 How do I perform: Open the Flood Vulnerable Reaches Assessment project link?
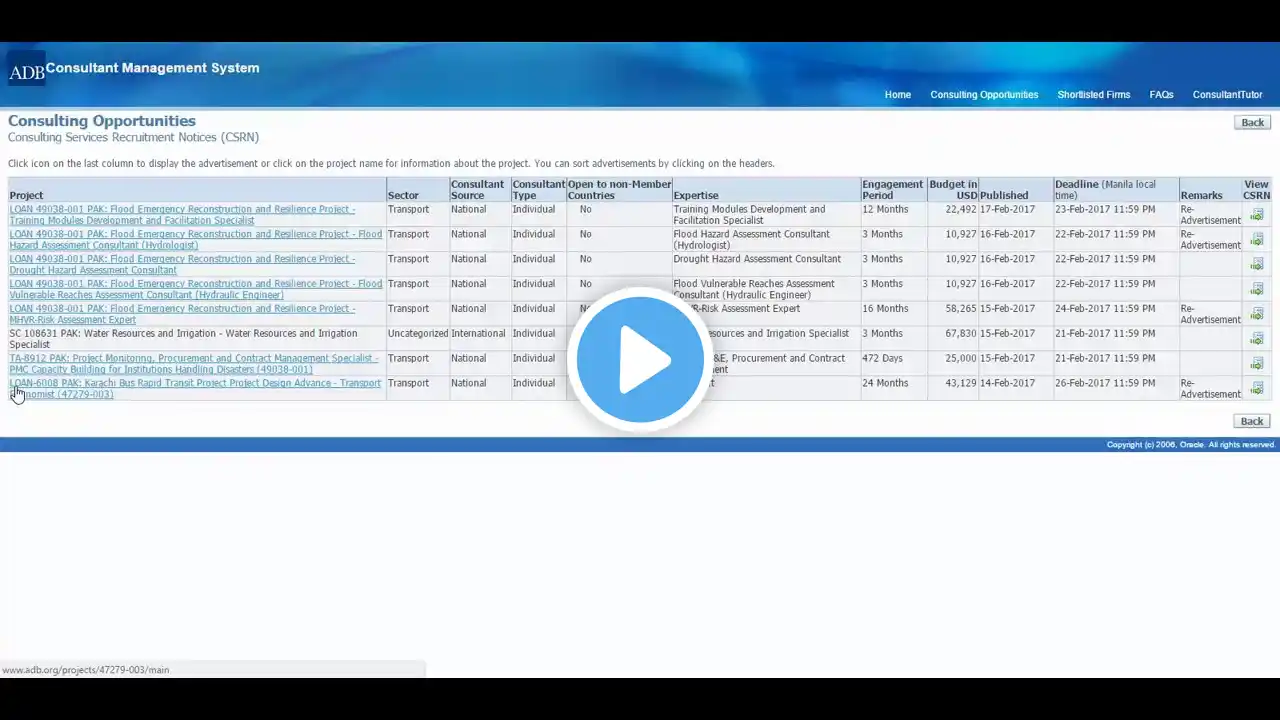point(196,289)
